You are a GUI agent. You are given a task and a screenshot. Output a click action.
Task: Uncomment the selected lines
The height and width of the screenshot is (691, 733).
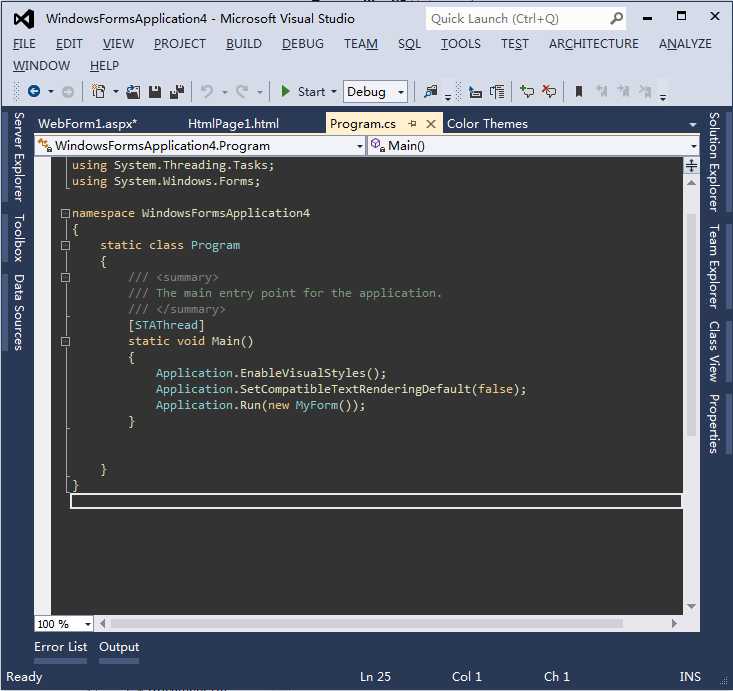(x=549, y=91)
